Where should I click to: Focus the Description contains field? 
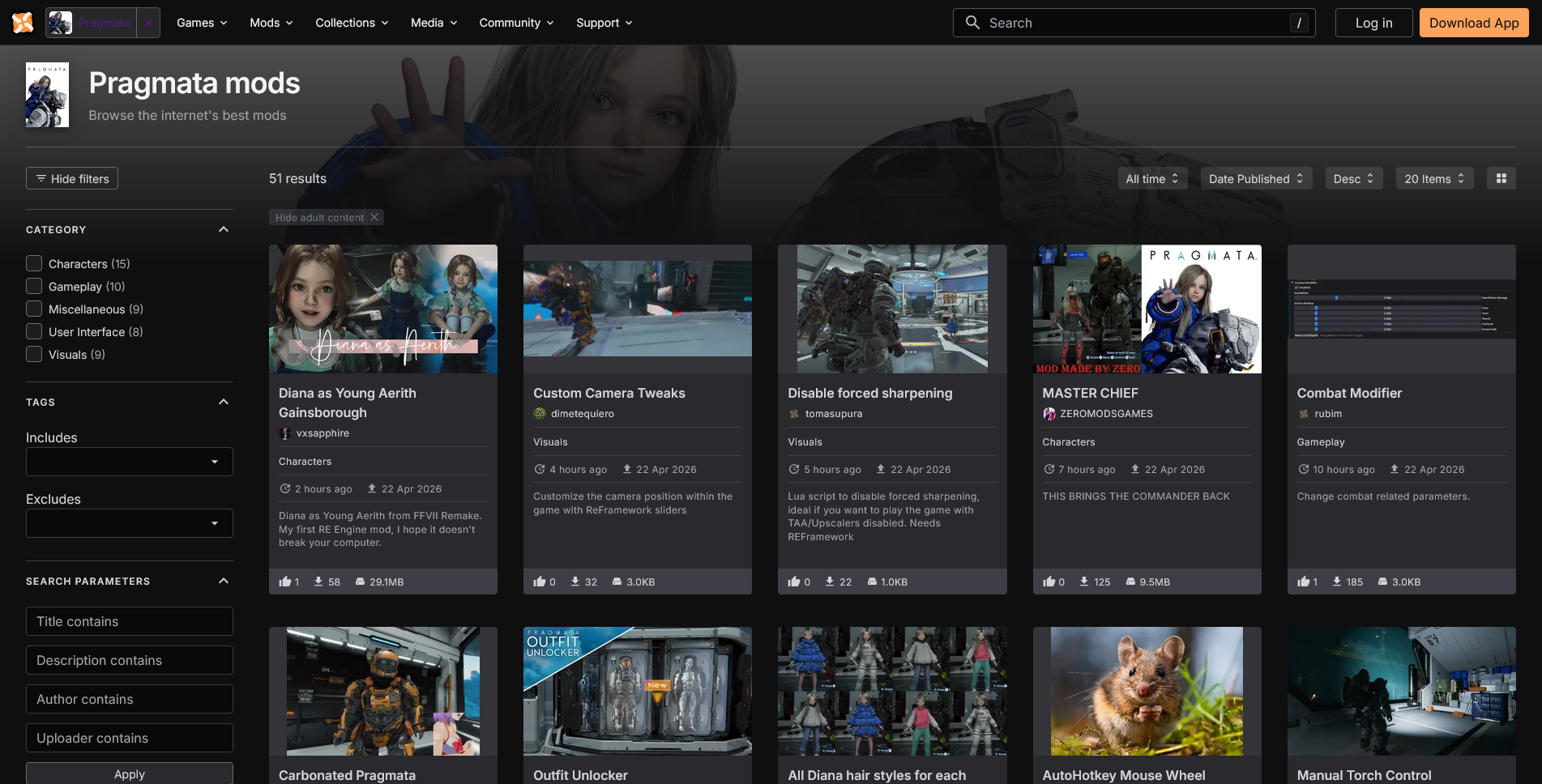tap(130, 660)
